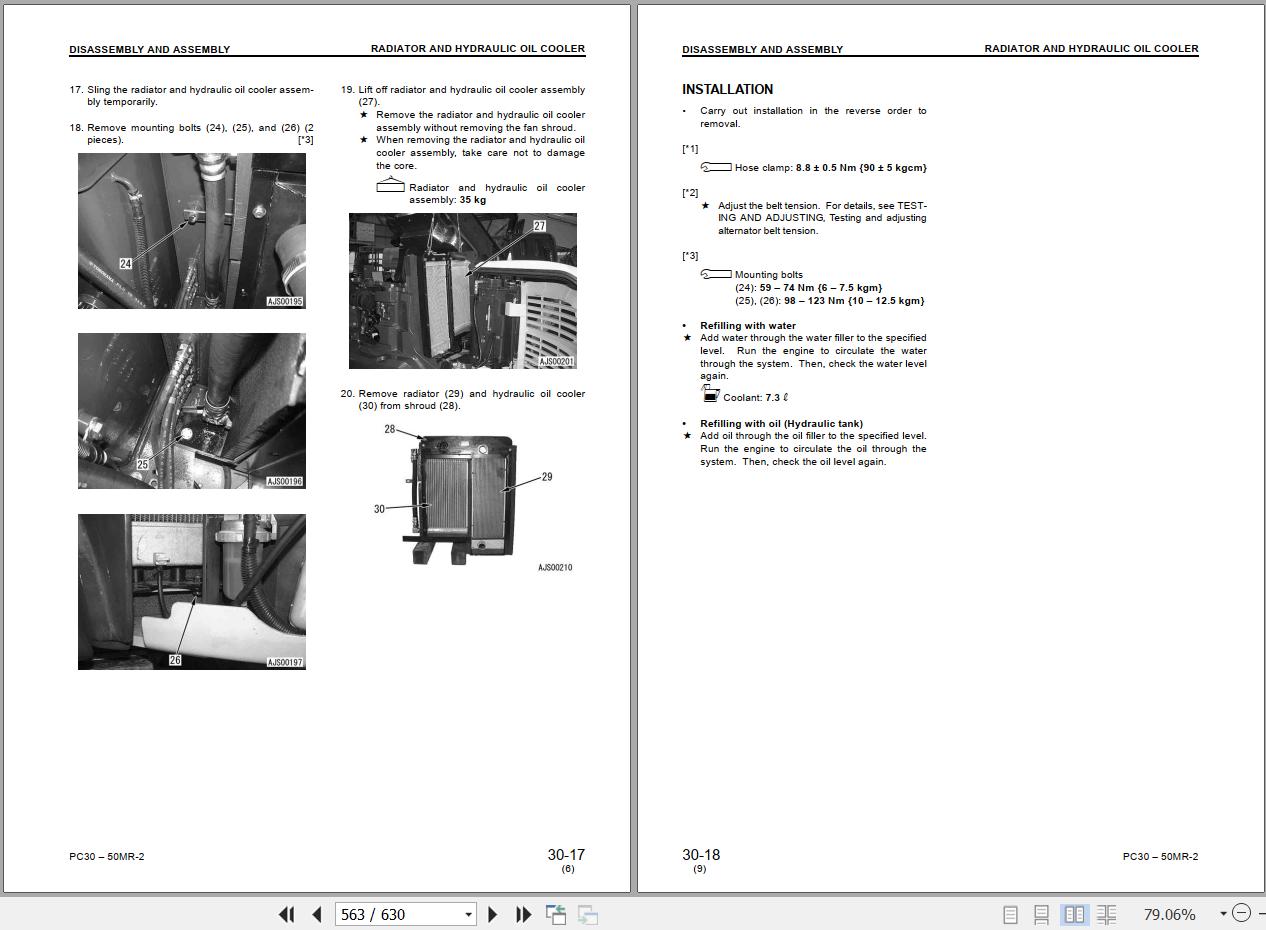Select two-page facing layout
The width and height of the screenshot is (1266, 930).
click(x=1075, y=914)
